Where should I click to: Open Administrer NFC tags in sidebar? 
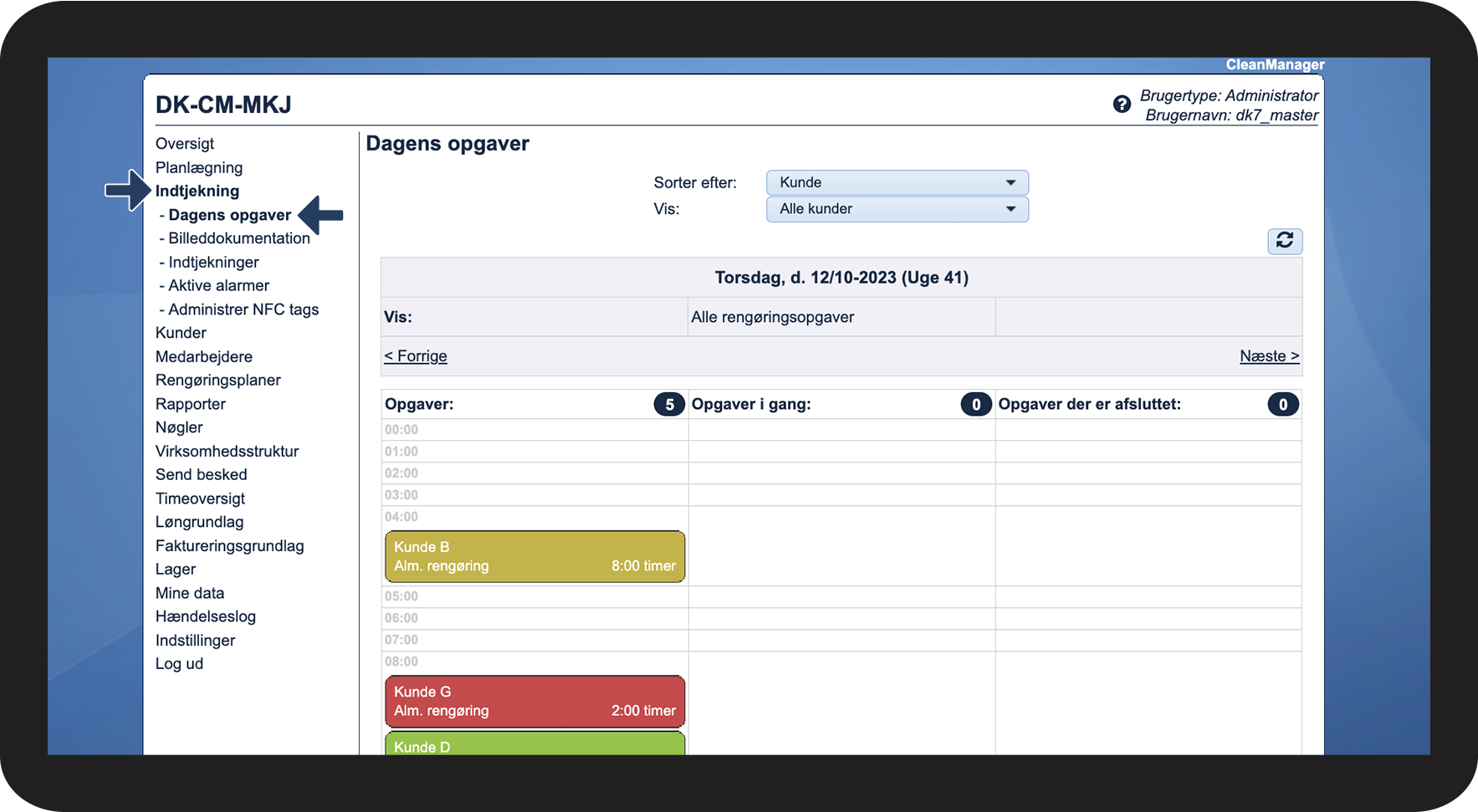(x=243, y=309)
